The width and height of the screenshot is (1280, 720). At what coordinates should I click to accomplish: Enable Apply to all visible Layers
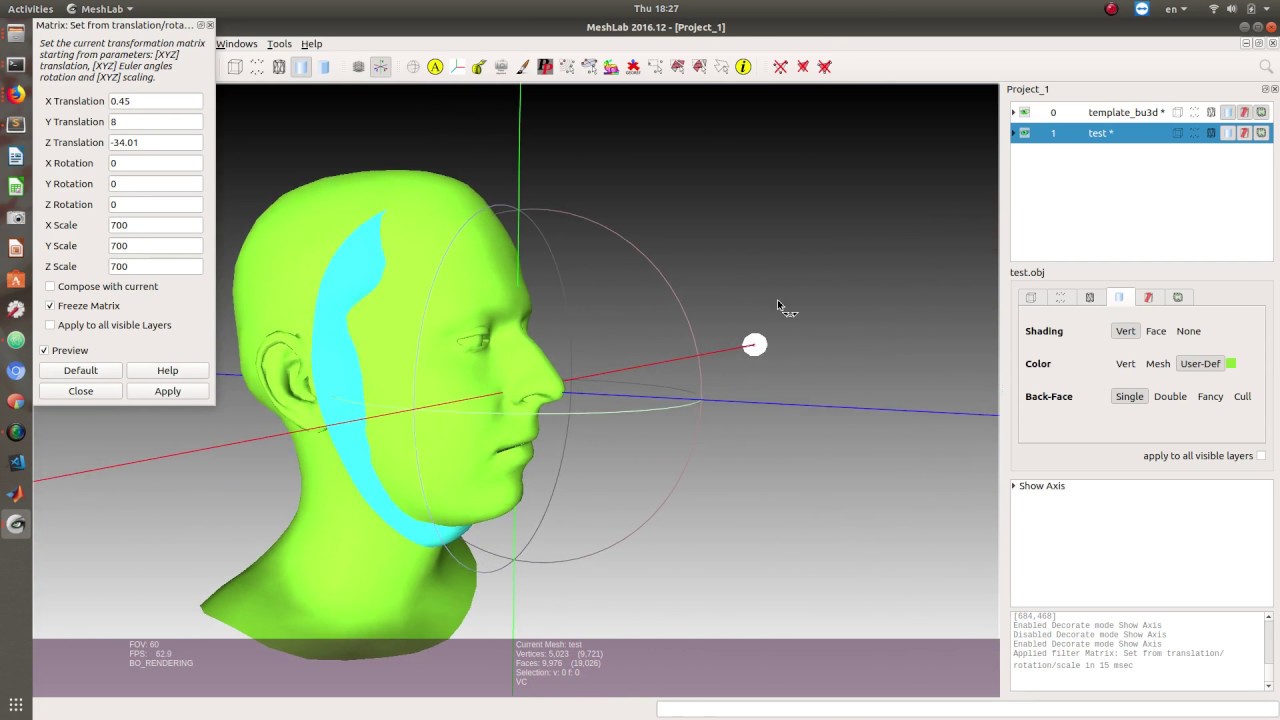click(50, 325)
